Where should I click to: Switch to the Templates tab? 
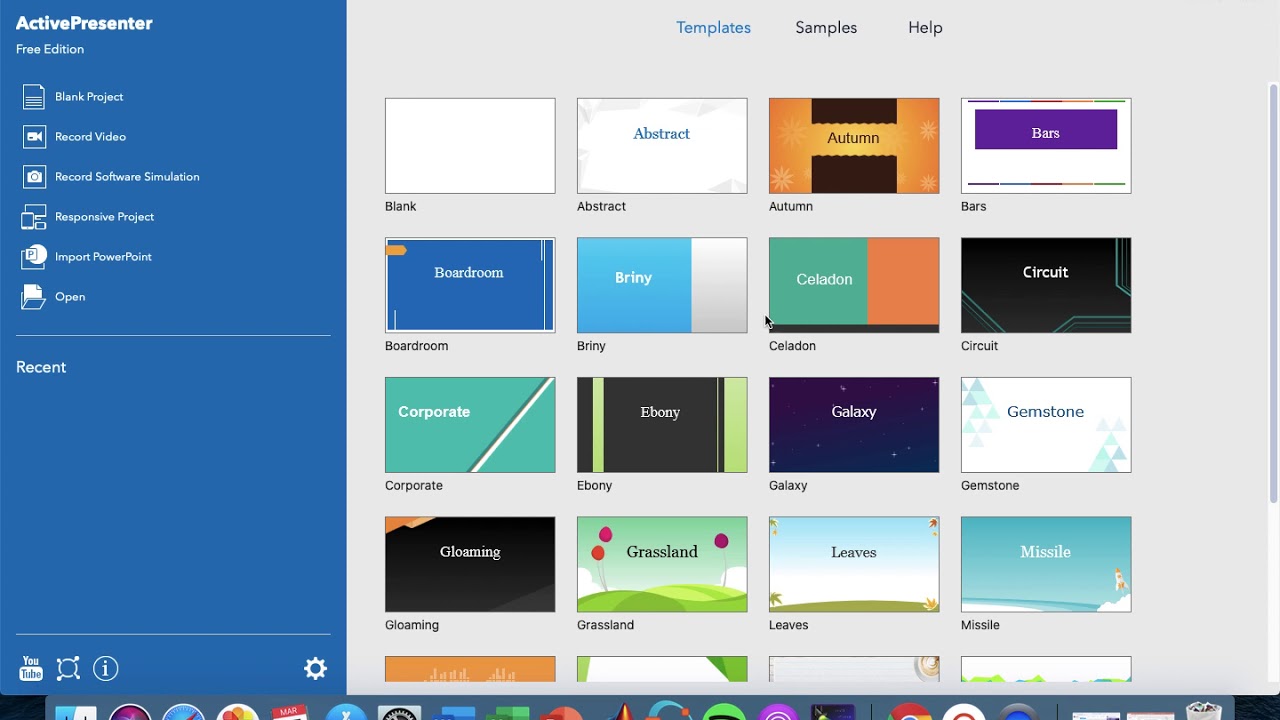713,28
